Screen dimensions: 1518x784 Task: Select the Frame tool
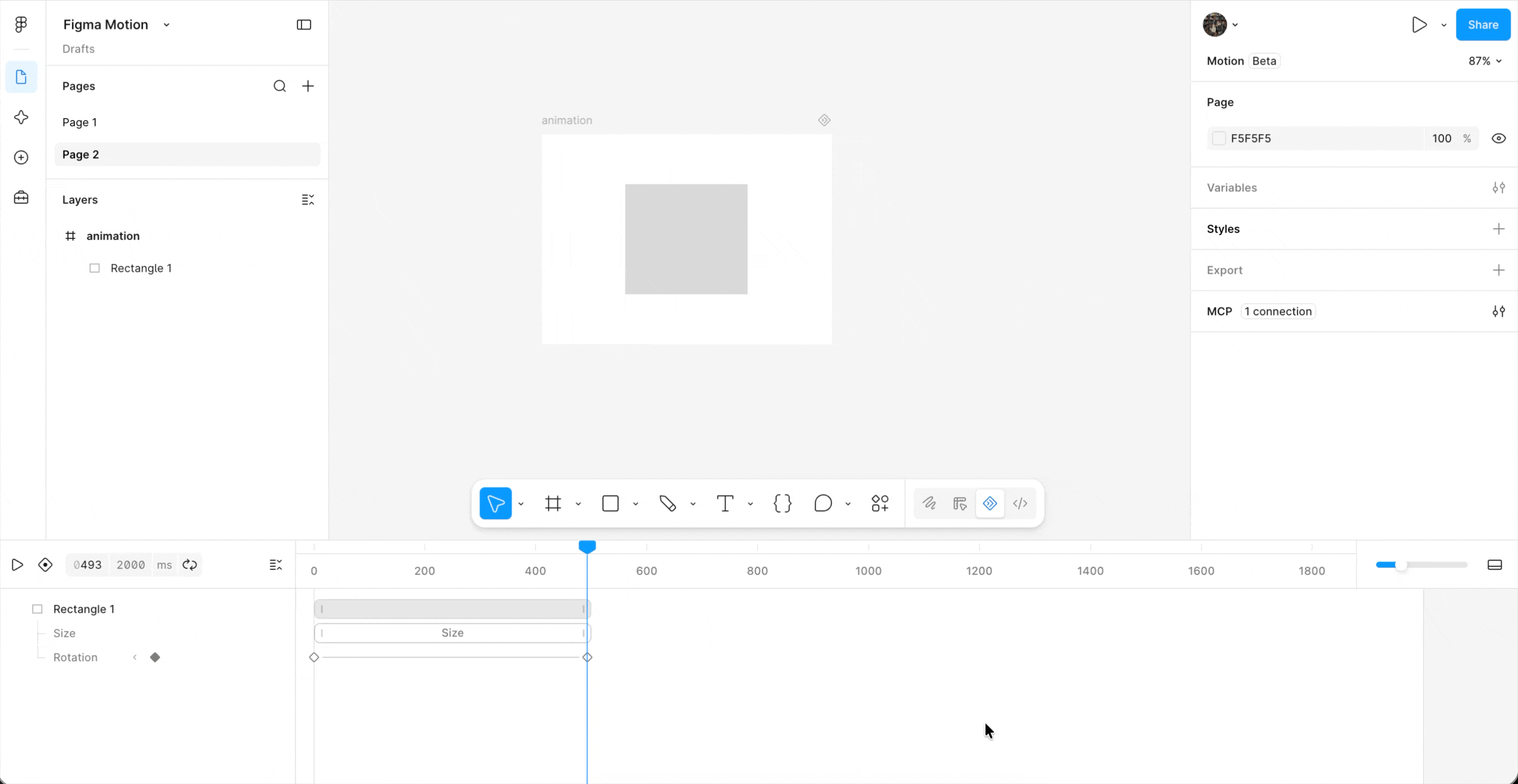click(x=553, y=504)
